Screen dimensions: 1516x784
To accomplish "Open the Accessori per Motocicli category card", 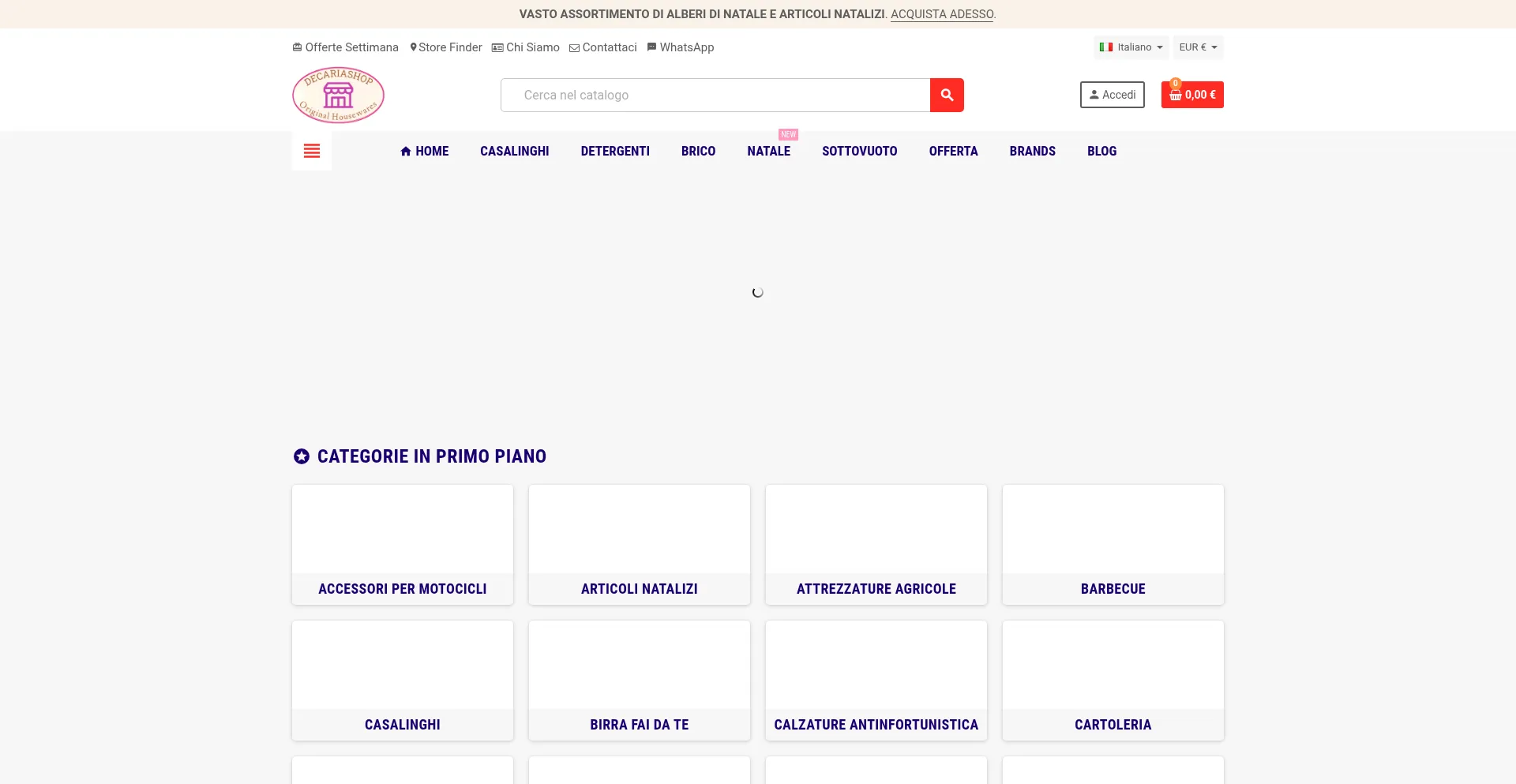I will 403,545.
